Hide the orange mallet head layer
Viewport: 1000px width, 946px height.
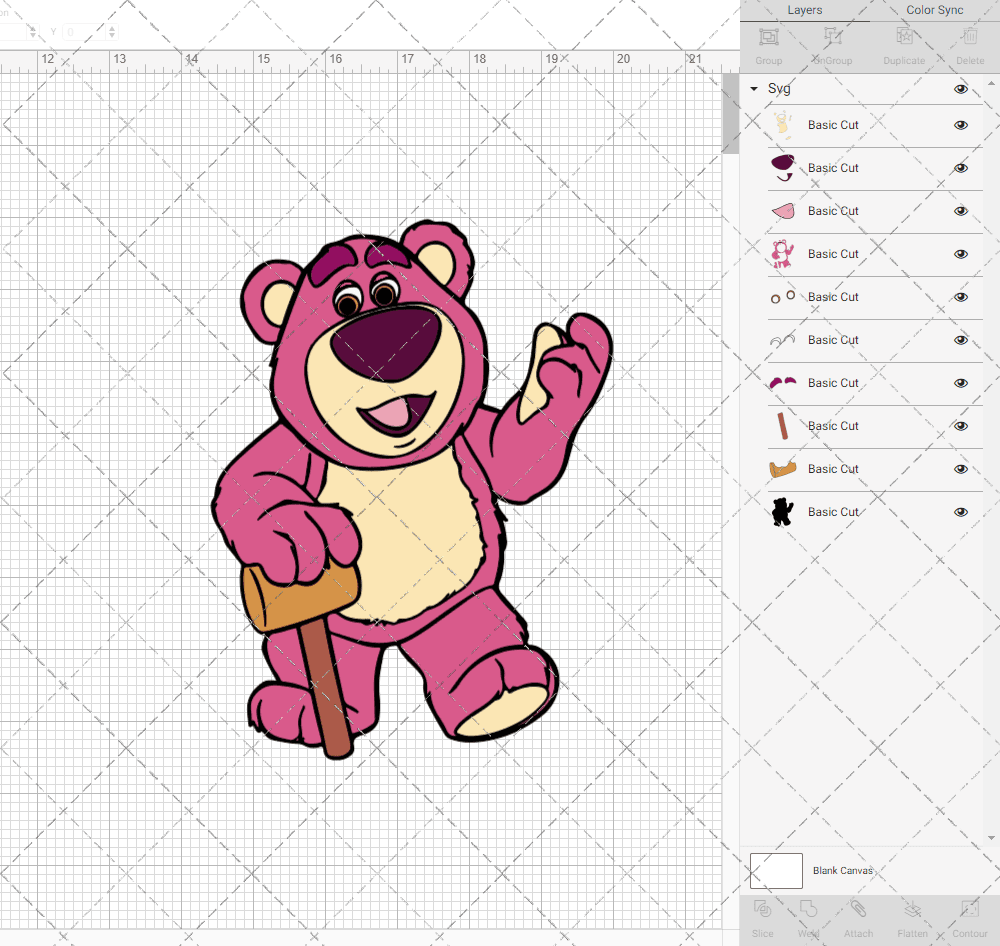(960, 469)
